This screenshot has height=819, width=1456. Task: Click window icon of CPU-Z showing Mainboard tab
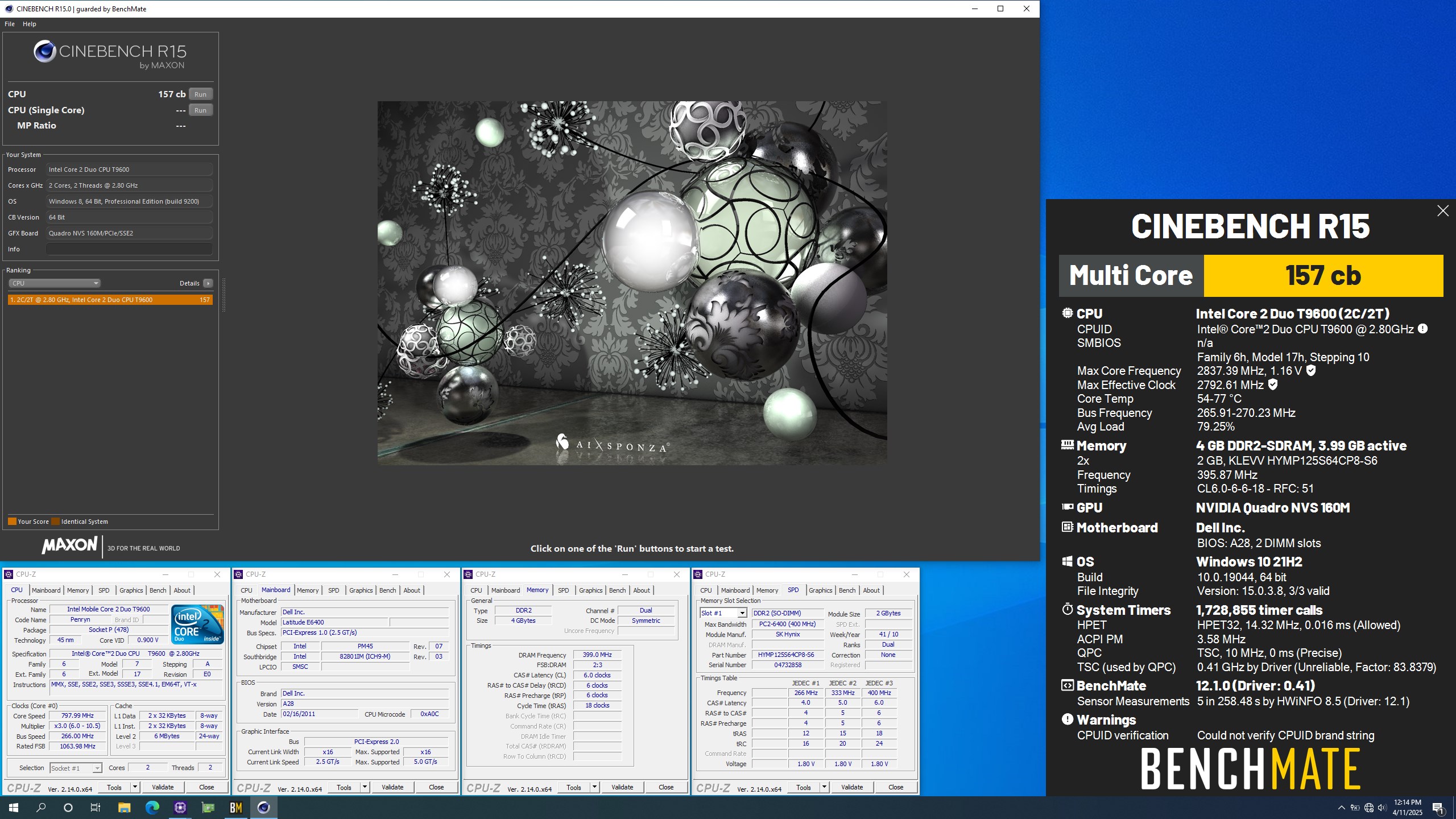(x=238, y=574)
